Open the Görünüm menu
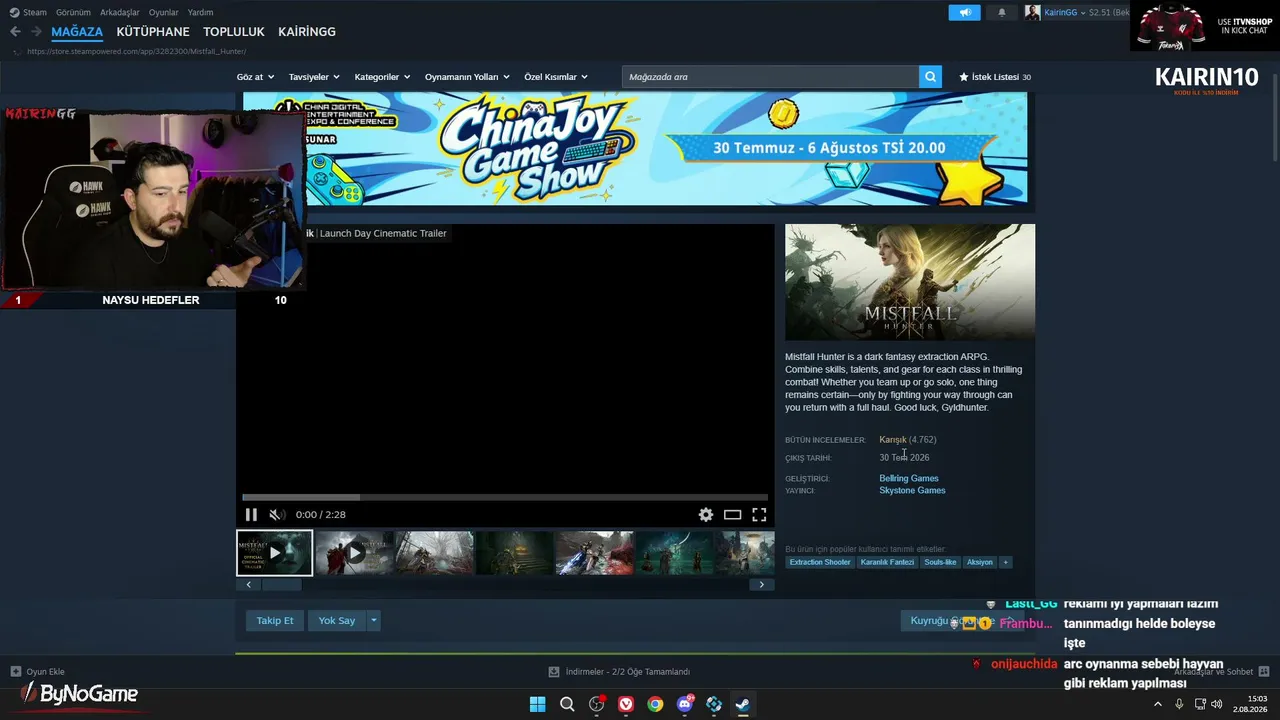Image resolution: width=1280 pixels, height=720 pixels. (73, 13)
